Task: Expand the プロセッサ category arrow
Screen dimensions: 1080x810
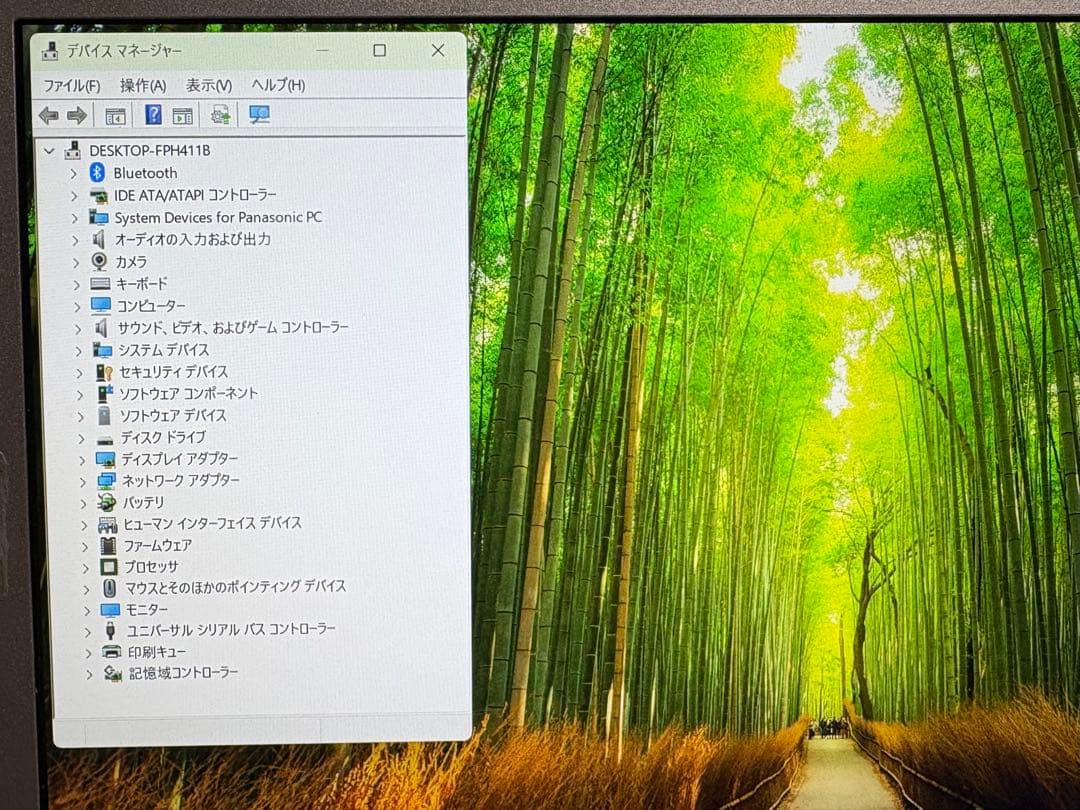Action: pos(85,567)
